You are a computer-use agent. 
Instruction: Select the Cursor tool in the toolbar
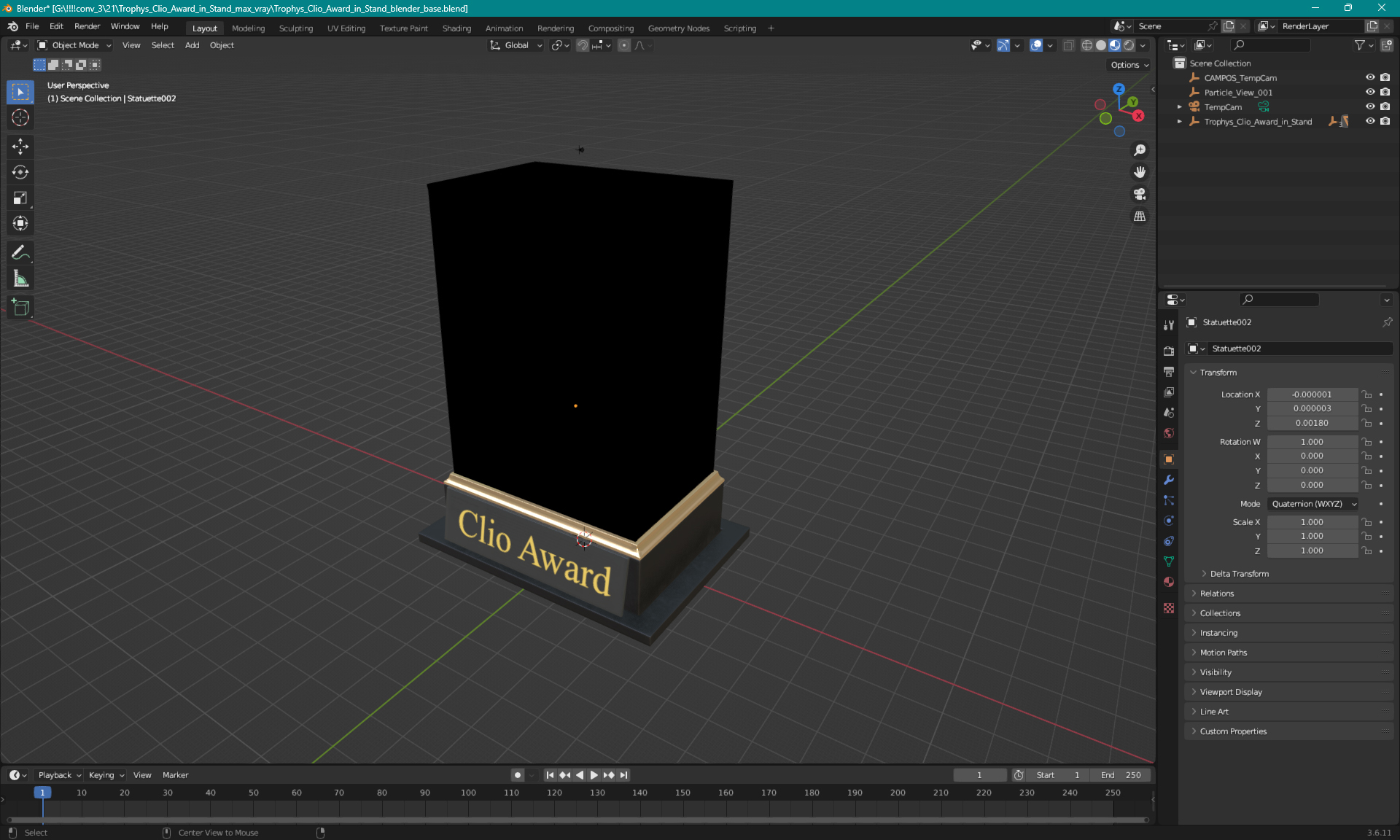[20, 117]
